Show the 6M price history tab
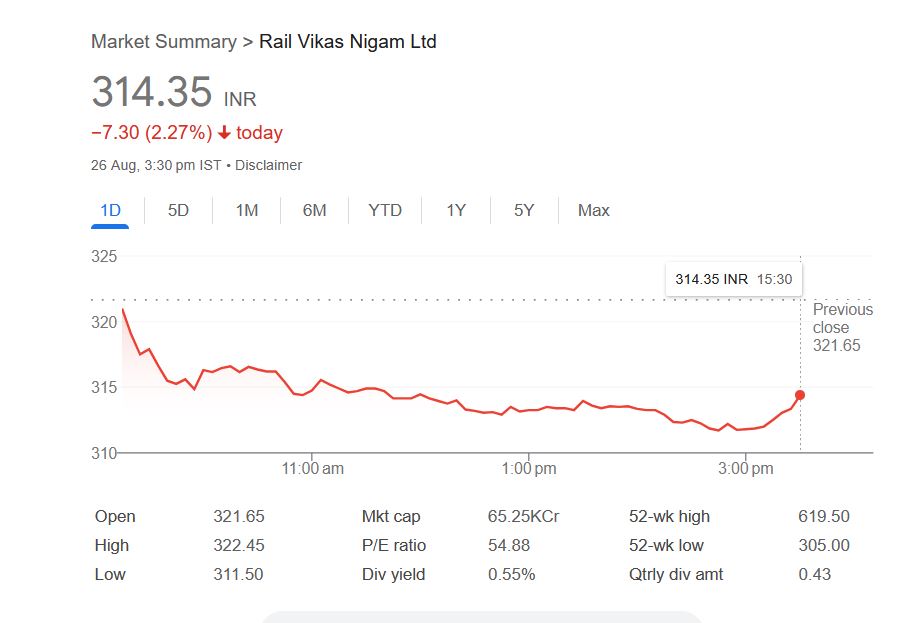The height and width of the screenshot is (623, 921). [315, 210]
